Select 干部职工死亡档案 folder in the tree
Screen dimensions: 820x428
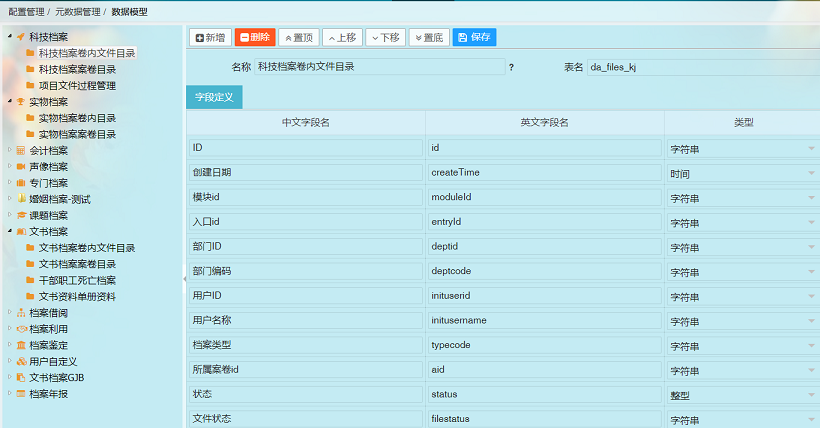(x=77, y=280)
